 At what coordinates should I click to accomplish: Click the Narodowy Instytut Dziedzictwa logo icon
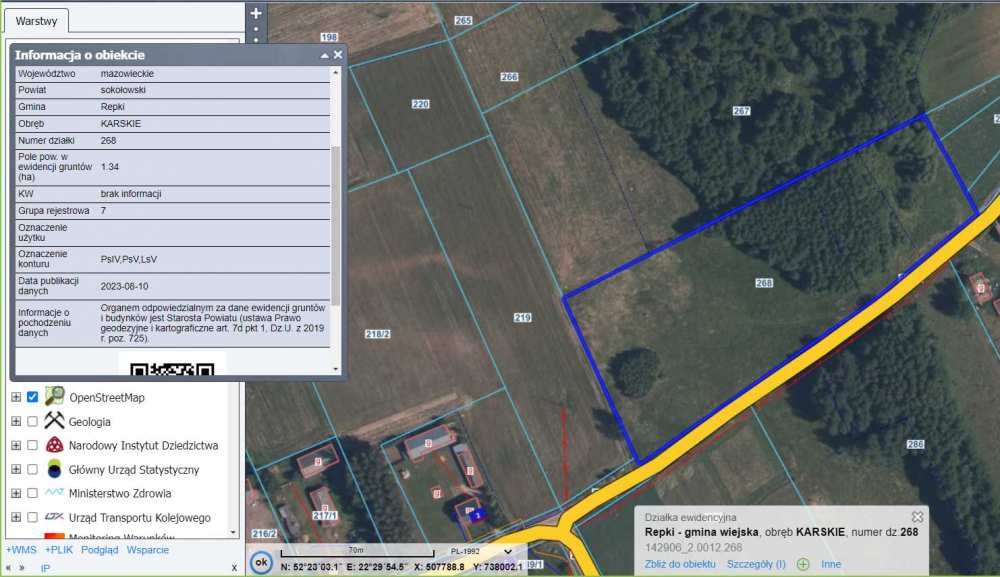pyautogui.click(x=54, y=445)
